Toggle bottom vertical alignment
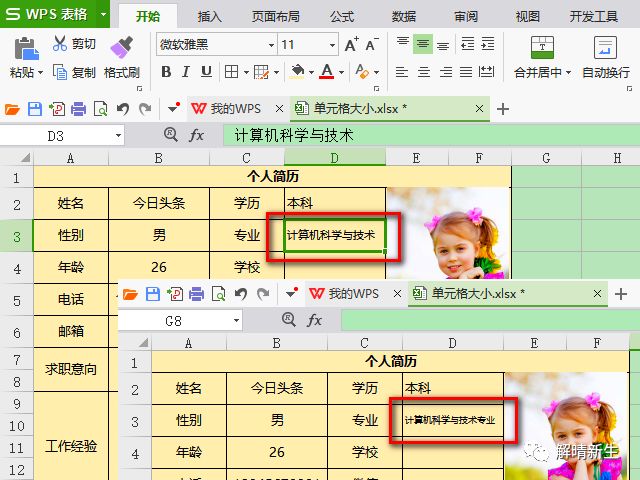The width and height of the screenshot is (640, 480). (x=443, y=45)
